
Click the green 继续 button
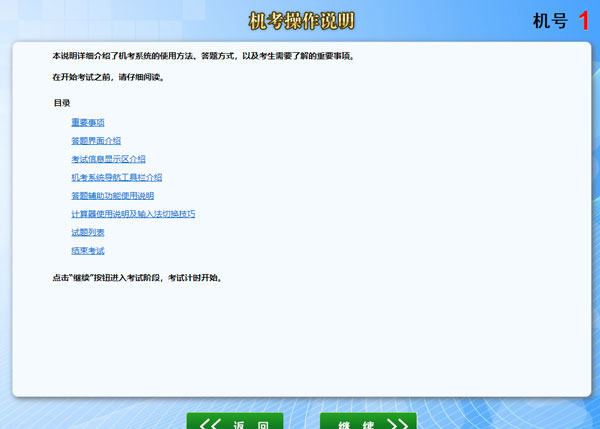(x=368, y=421)
